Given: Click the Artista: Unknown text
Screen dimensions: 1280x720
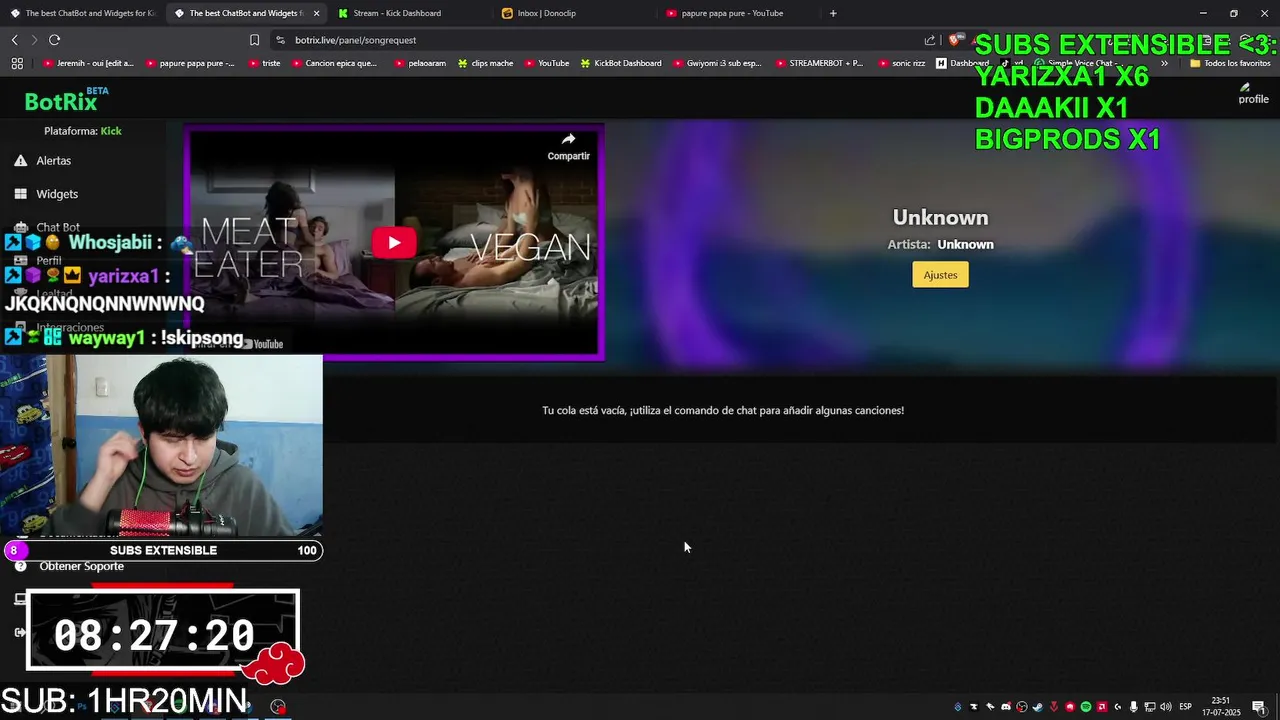Looking at the screenshot, I should (940, 244).
